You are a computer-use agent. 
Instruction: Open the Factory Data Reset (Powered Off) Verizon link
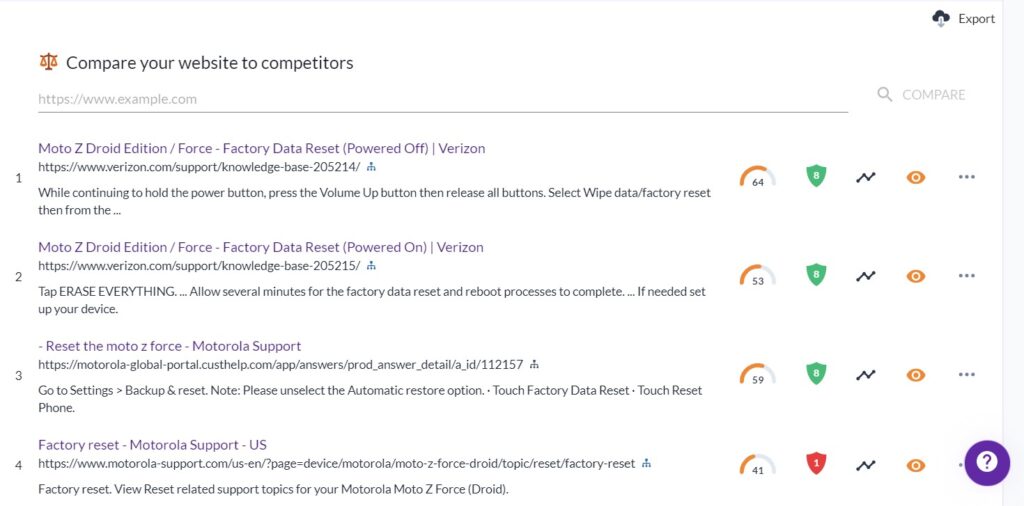pos(261,148)
